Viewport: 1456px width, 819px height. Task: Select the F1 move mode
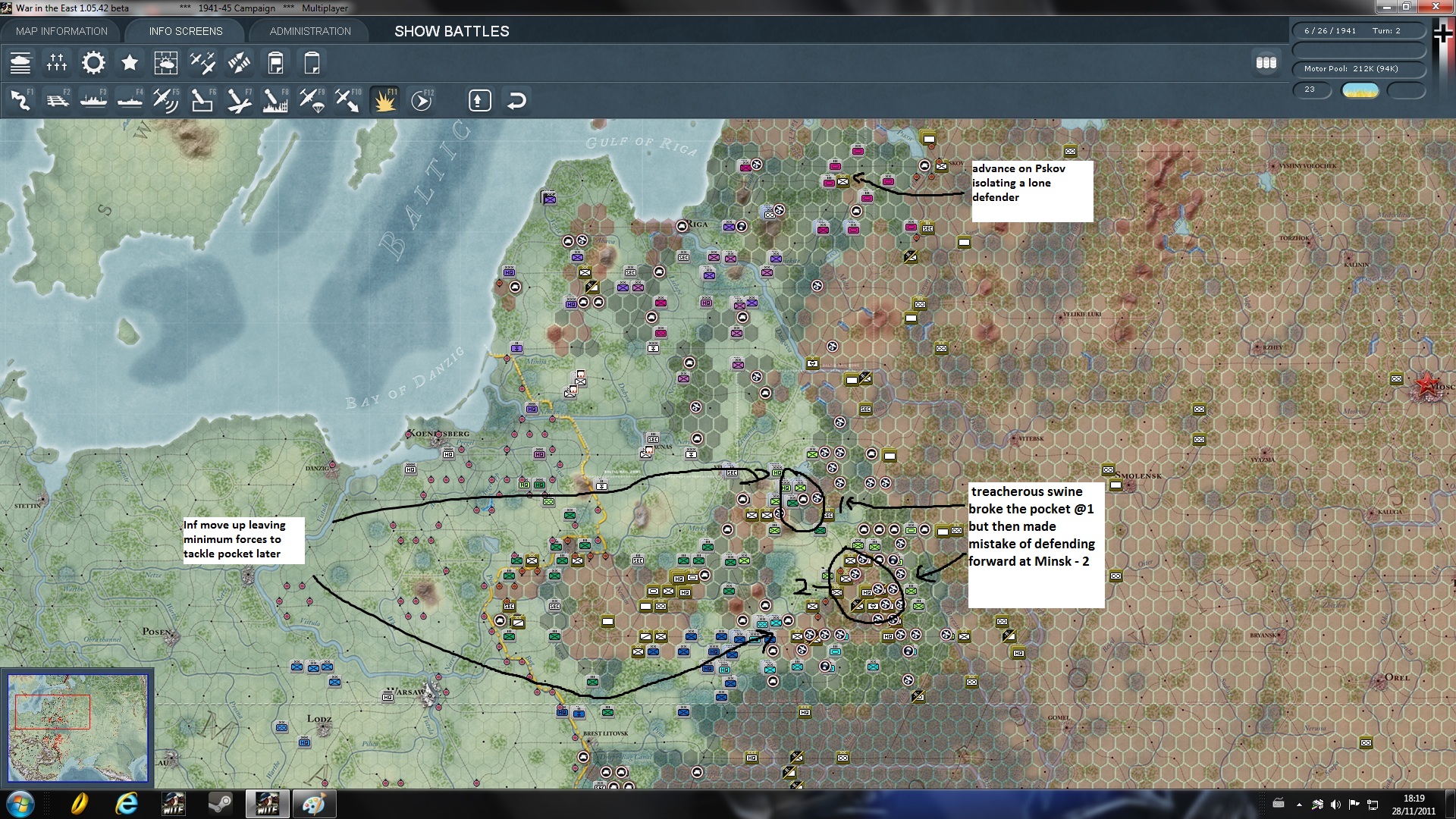pyautogui.click(x=20, y=100)
